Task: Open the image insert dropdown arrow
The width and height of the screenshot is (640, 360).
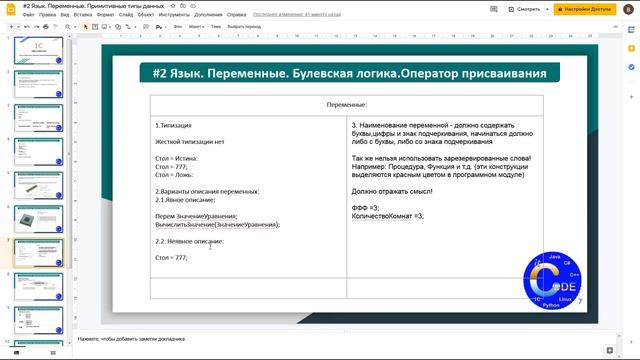Action: [x=110, y=27]
